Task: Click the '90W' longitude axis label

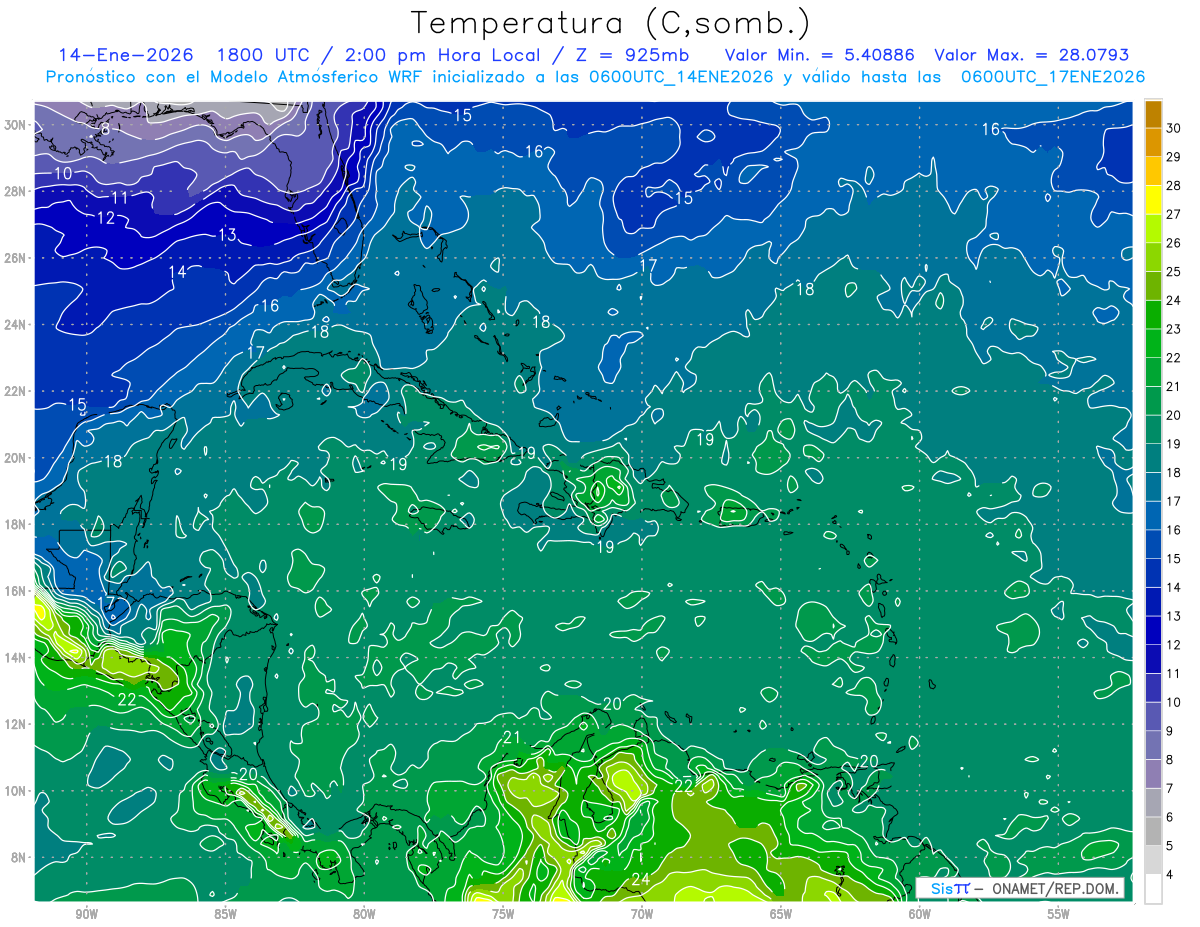Action: click(x=86, y=914)
